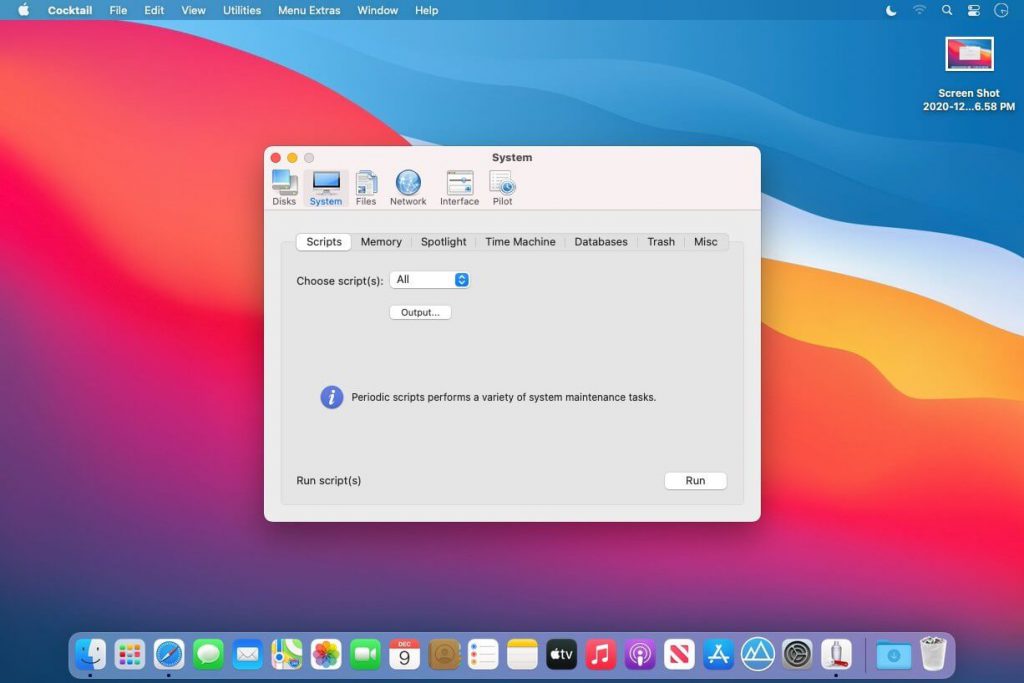
Task: Select the Screen Shot desktop file thumbnail
Action: click(x=969, y=55)
